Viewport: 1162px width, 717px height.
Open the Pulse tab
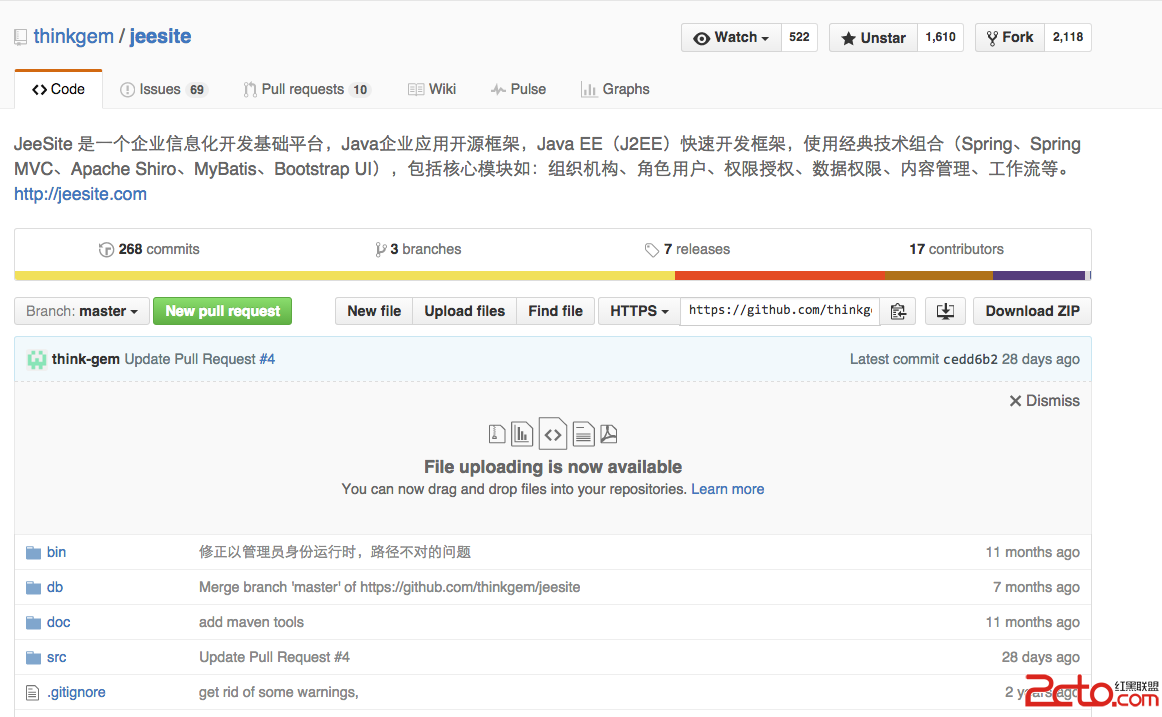pyautogui.click(x=518, y=90)
